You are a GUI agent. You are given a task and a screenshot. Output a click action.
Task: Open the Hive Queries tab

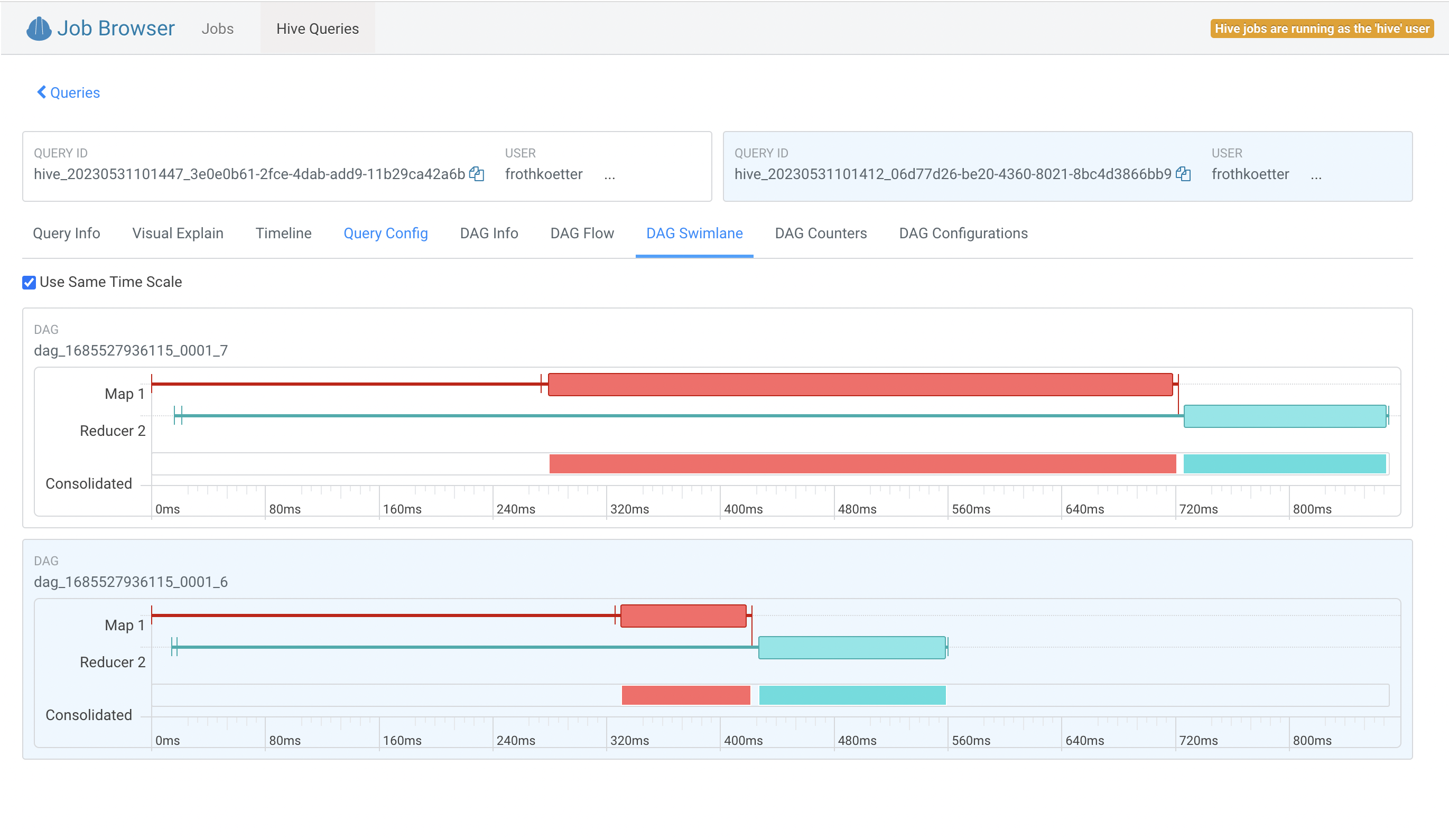tap(318, 29)
